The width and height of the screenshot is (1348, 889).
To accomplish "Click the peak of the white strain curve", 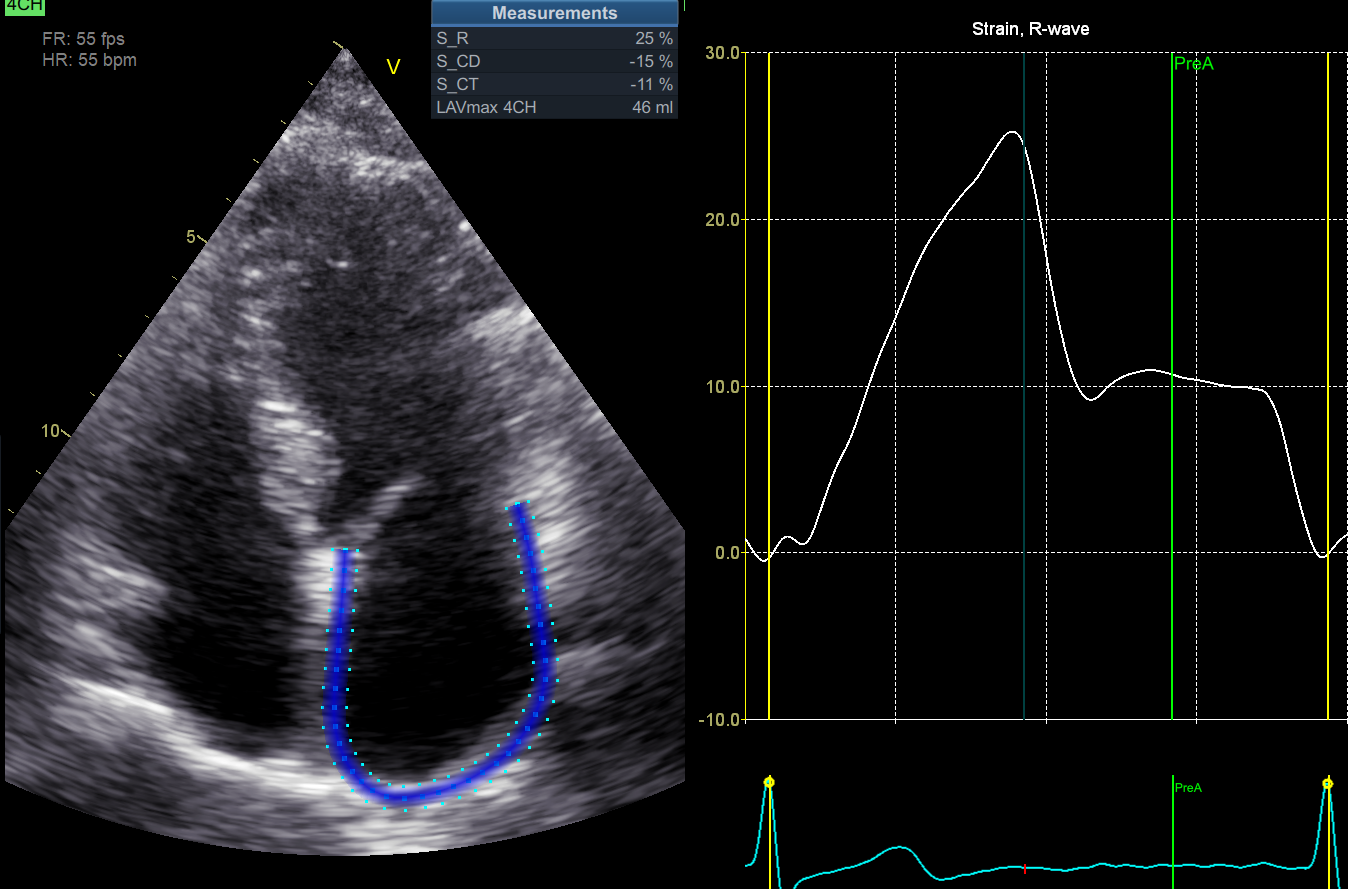I will pos(1013,132).
